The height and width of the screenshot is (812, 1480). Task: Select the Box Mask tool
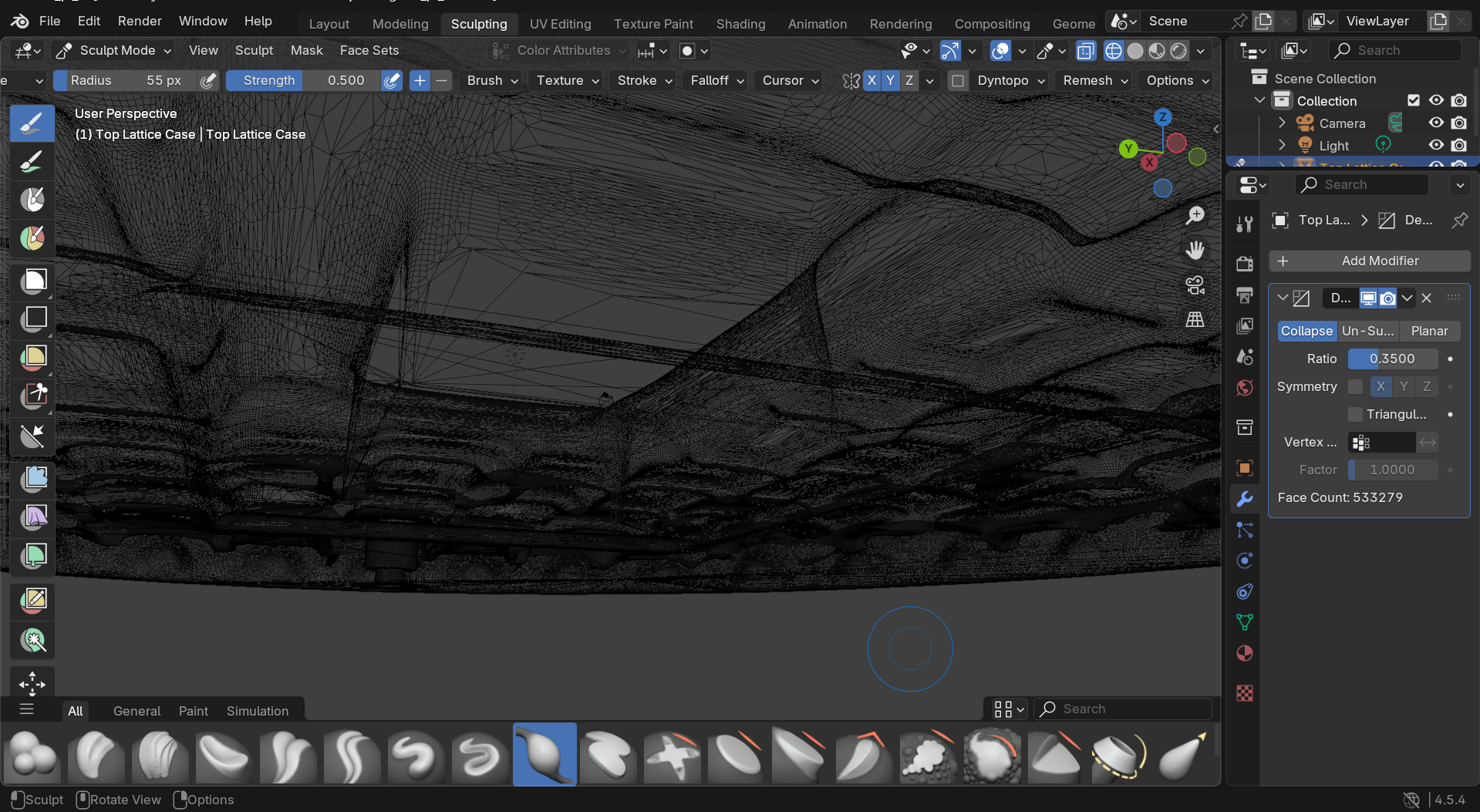(32, 281)
